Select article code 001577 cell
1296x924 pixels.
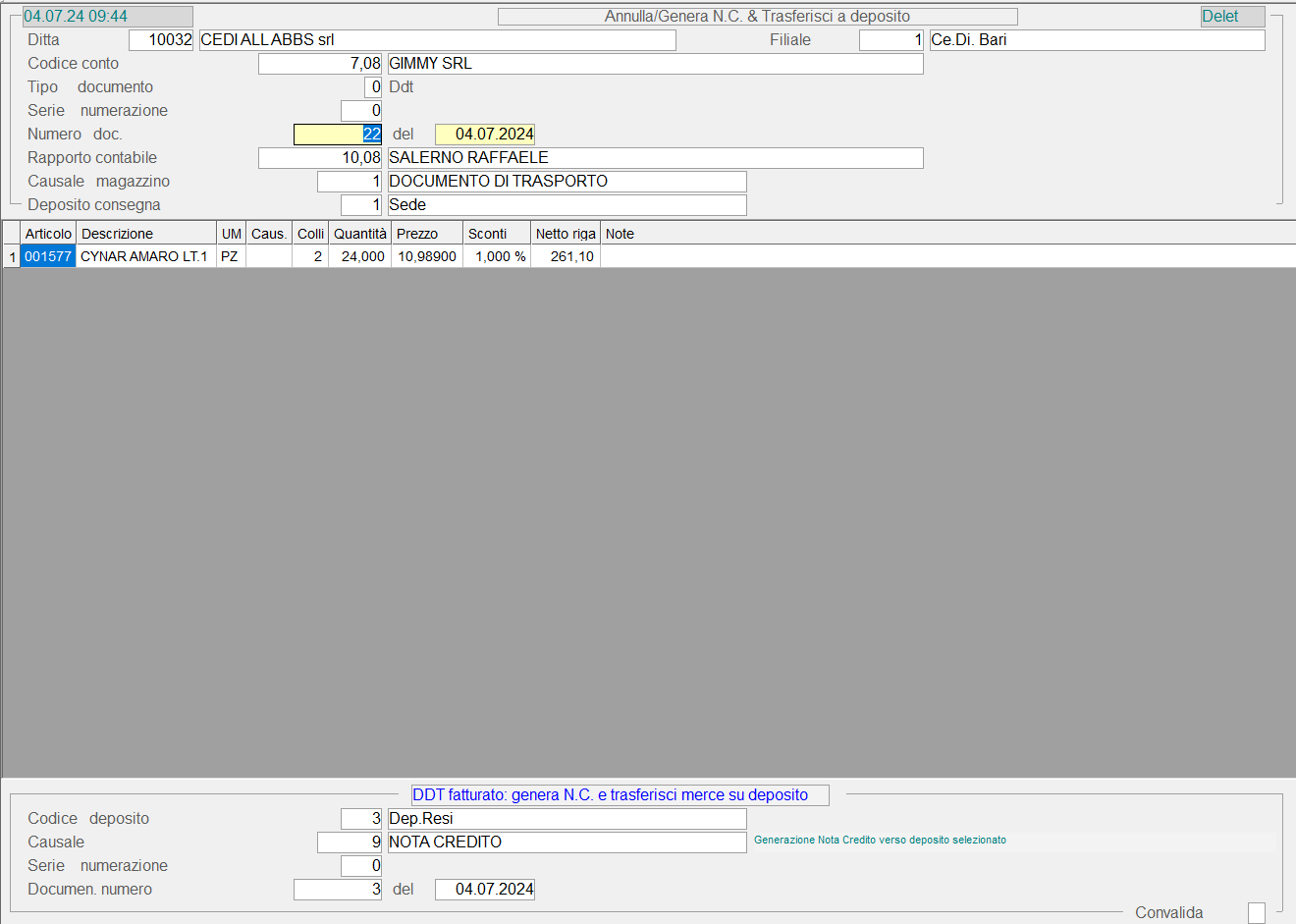point(48,256)
